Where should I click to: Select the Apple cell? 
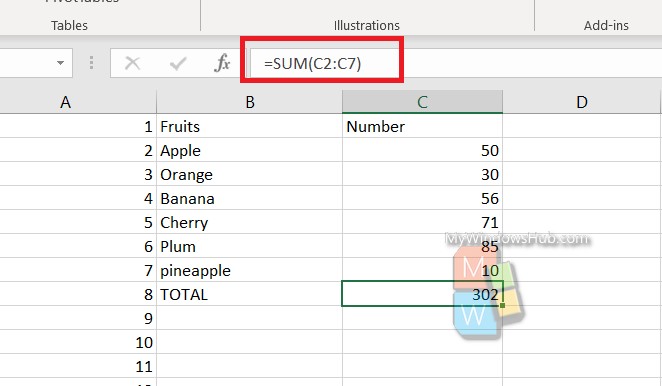(250, 150)
